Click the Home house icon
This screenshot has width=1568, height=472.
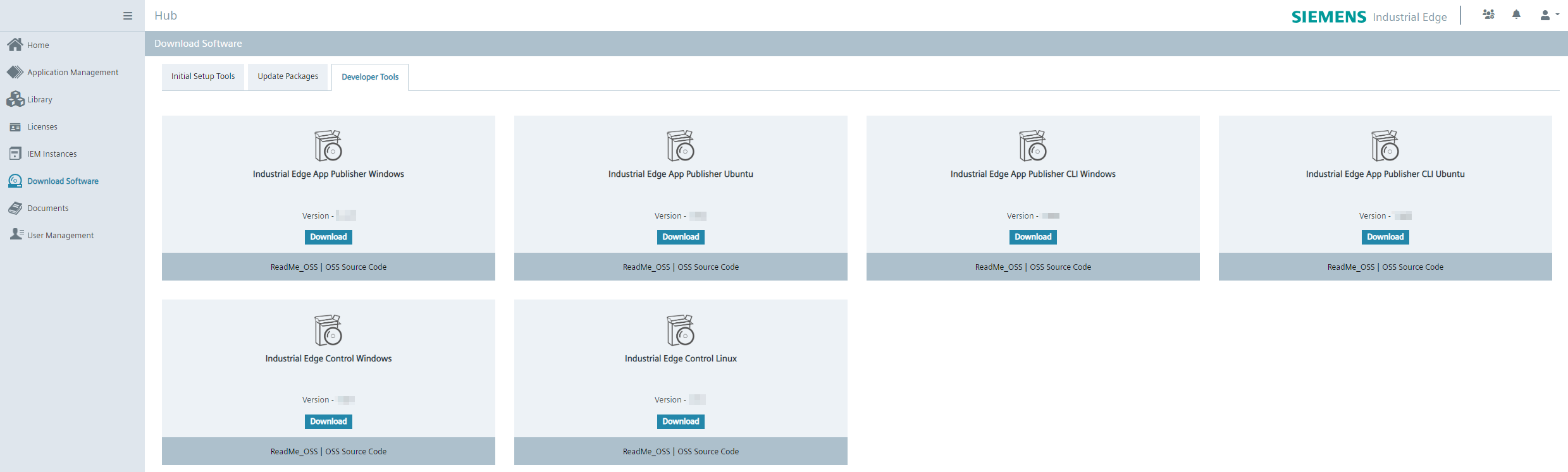pyautogui.click(x=15, y=45)
